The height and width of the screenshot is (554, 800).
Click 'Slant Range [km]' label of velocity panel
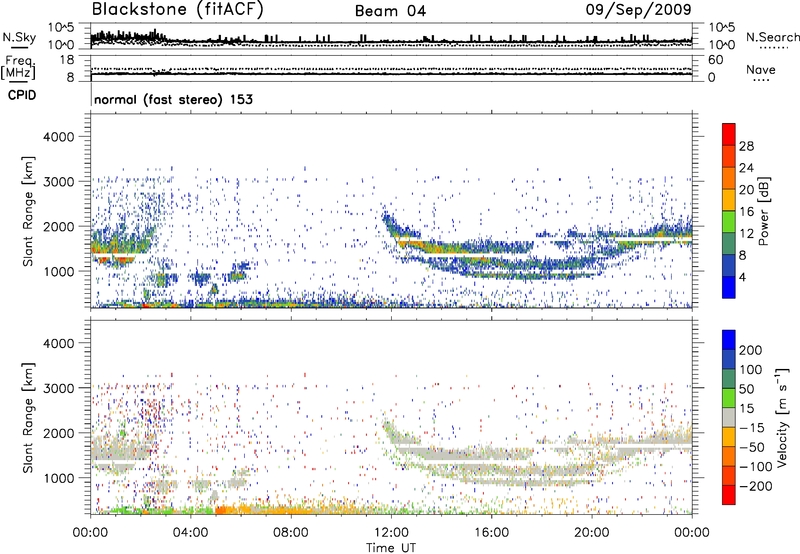[28, 418]
